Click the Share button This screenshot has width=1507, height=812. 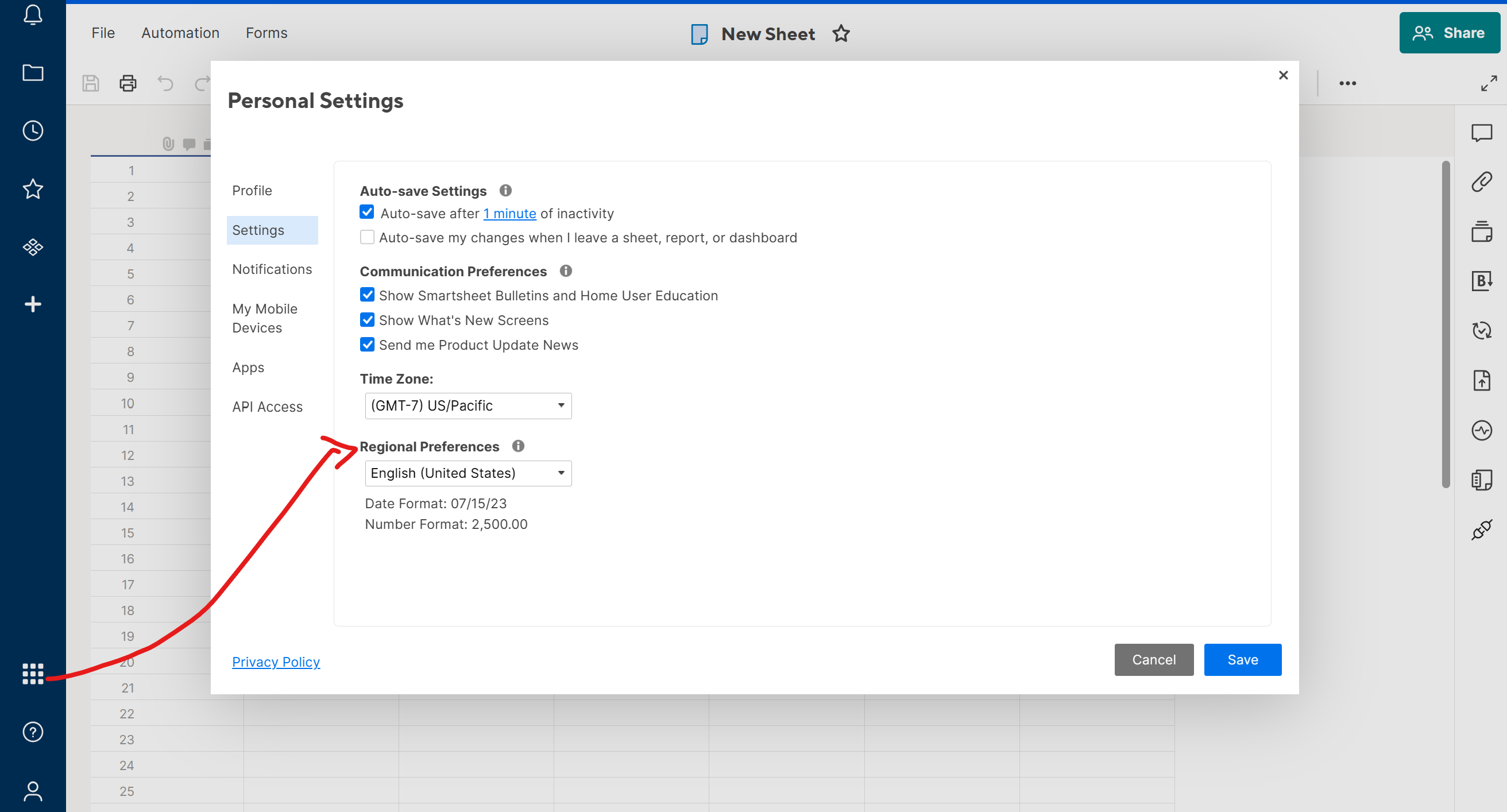[x=1449, y=33]
